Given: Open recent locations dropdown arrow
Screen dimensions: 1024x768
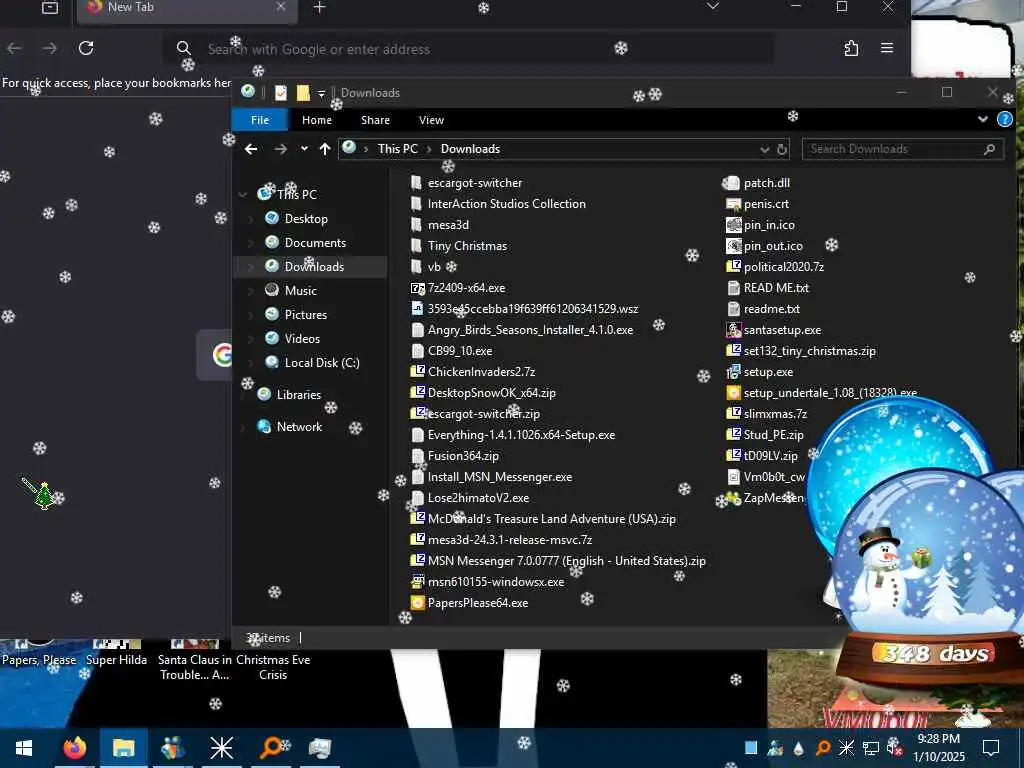Looking at the screenshot, I should [304, 149].
